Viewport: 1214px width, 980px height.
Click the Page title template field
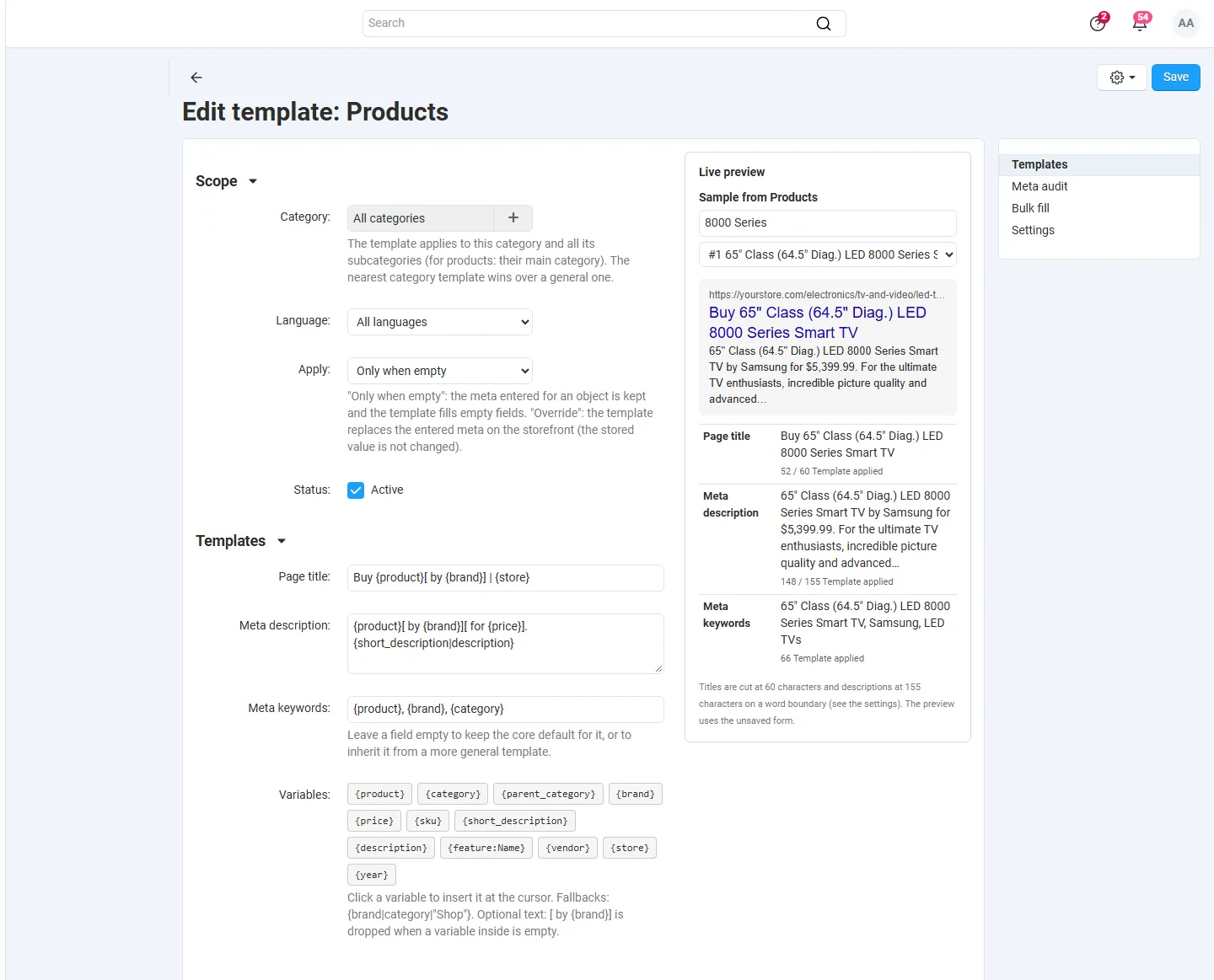506,578
